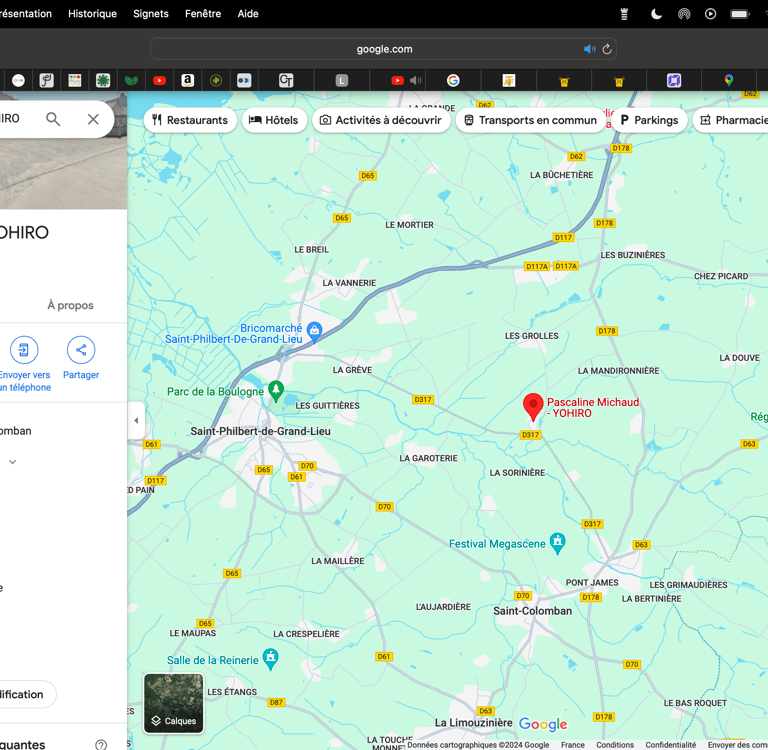Click the LE MORTIER map label

click(x=409, y=225)
